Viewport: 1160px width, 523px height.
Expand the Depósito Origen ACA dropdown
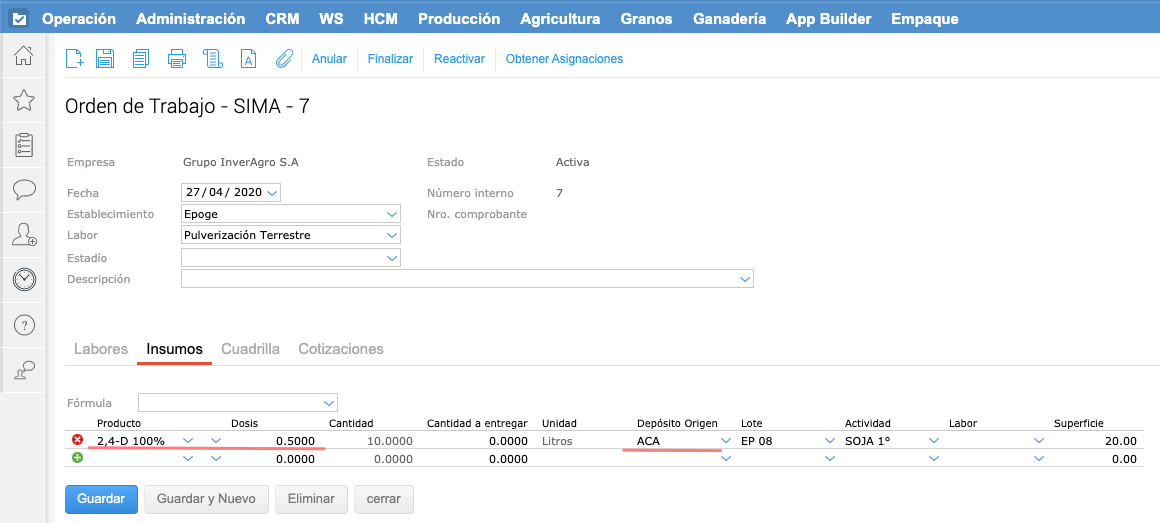coord(726,441)
